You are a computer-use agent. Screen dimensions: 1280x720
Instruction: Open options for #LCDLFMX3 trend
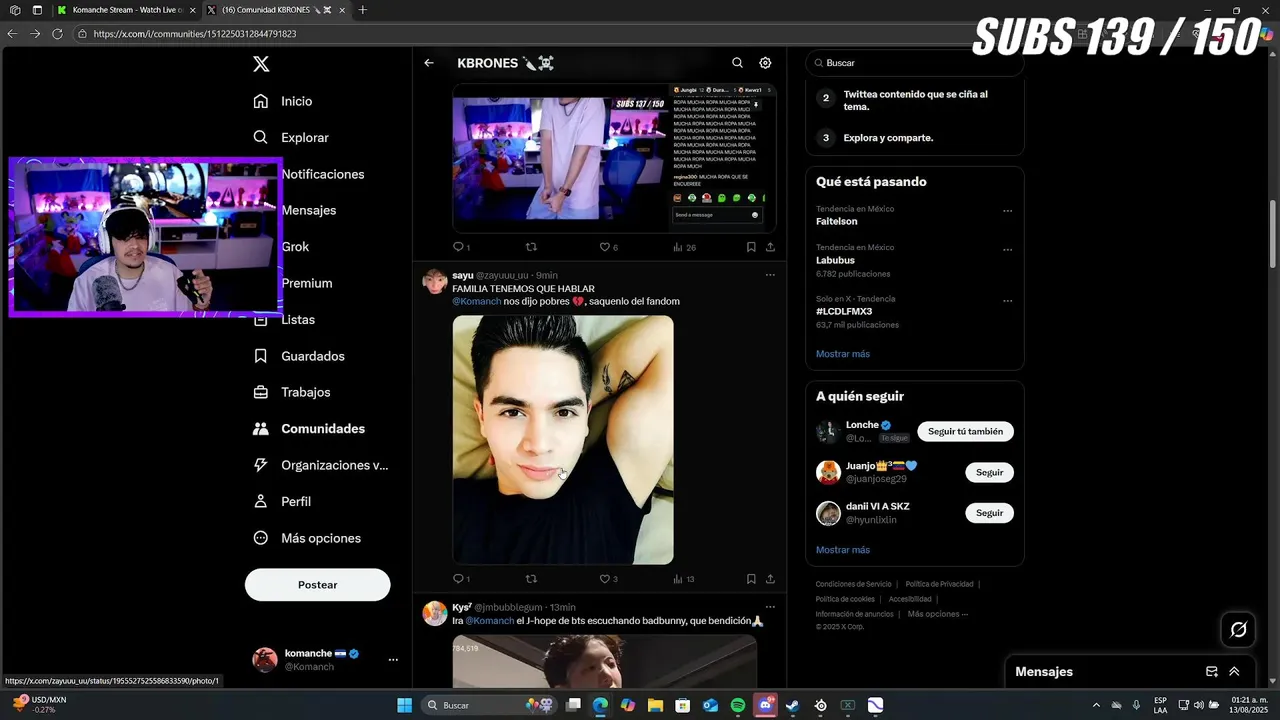[1007, 300]
